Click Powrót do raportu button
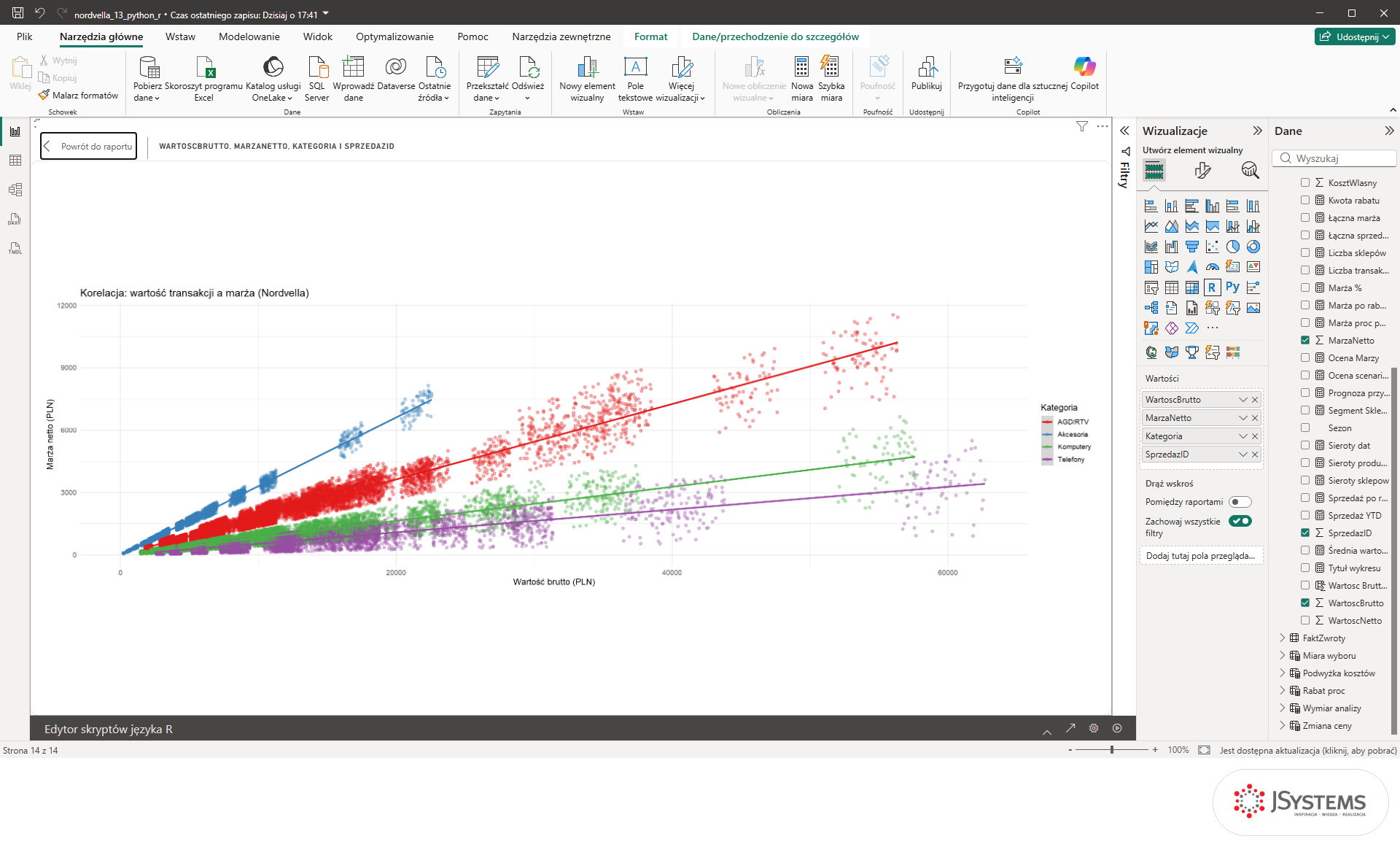Viewport: 1400px width, 847px height. tap(88, 146)
